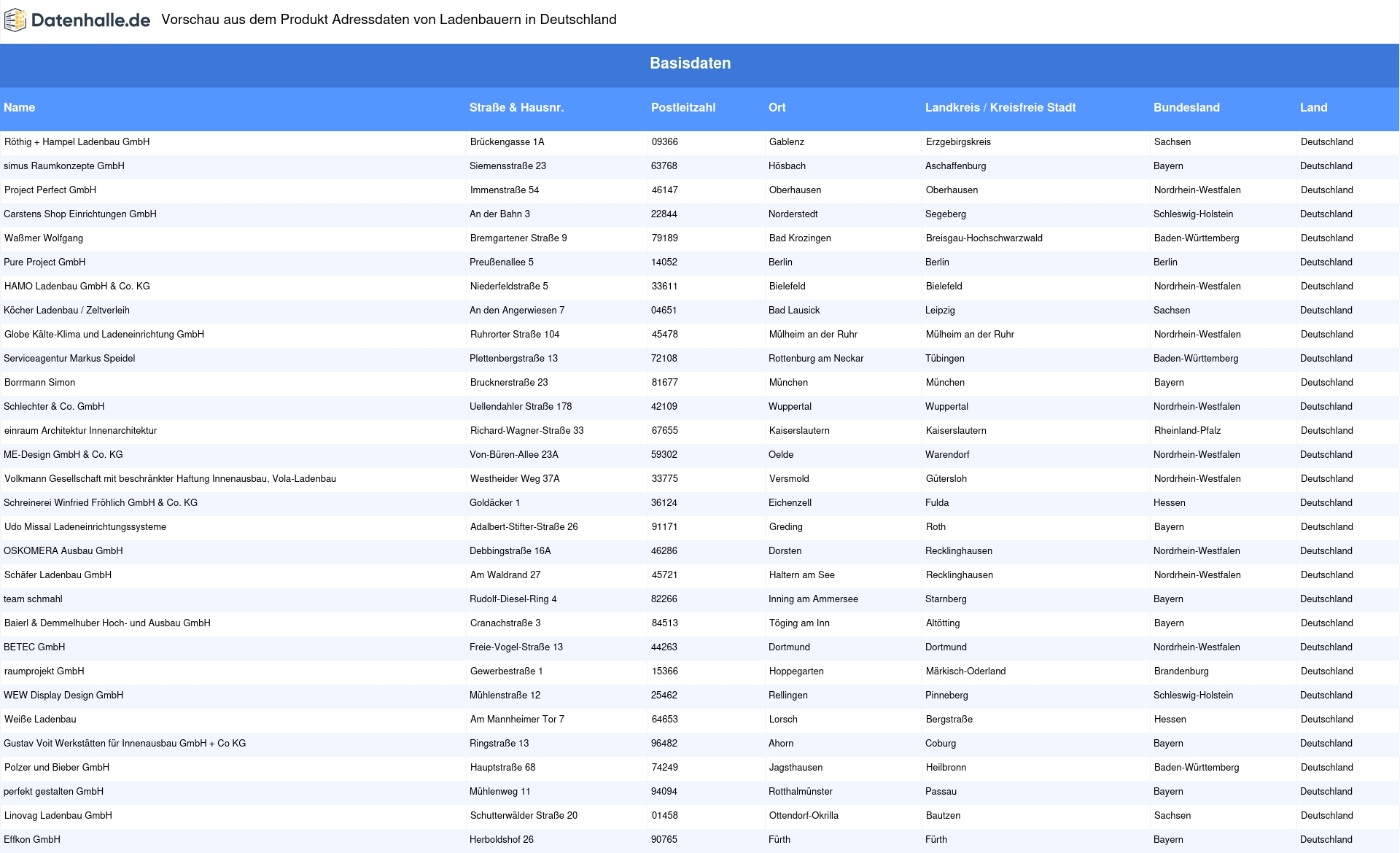The image size is (1400, 853).
Task: Select address Schutterwälder Straße 20
Action: (x=524, y=815)
